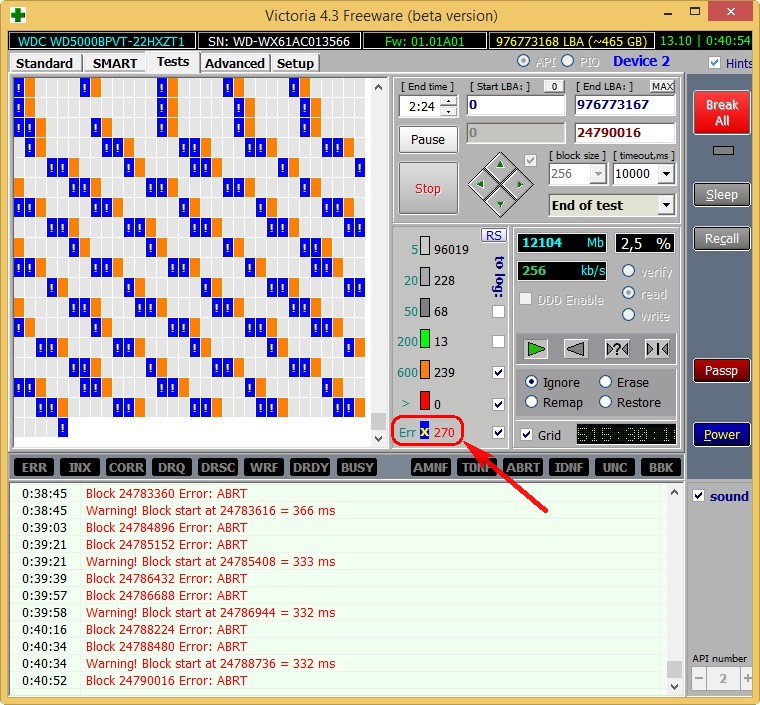
Task: Click block map scrollbar up arrow
Action: [379, 87]
